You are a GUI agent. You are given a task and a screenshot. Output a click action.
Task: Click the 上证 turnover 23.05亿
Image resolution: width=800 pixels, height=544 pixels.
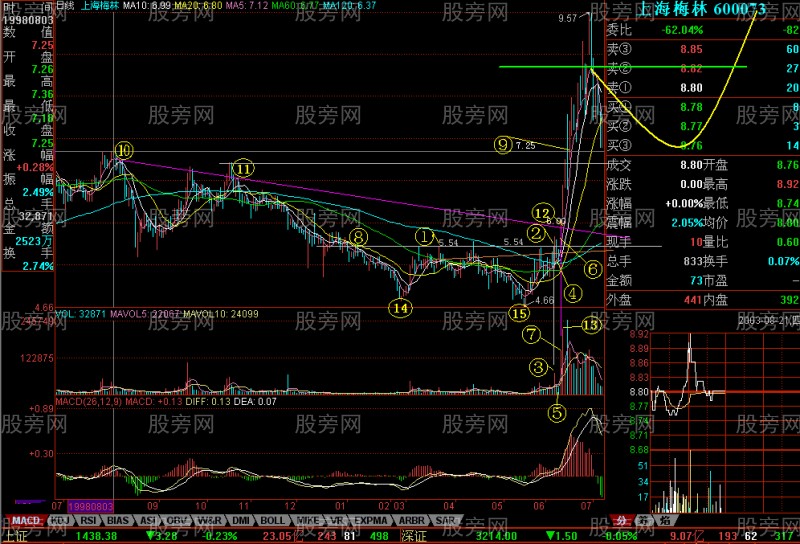[x=283, y=536]
